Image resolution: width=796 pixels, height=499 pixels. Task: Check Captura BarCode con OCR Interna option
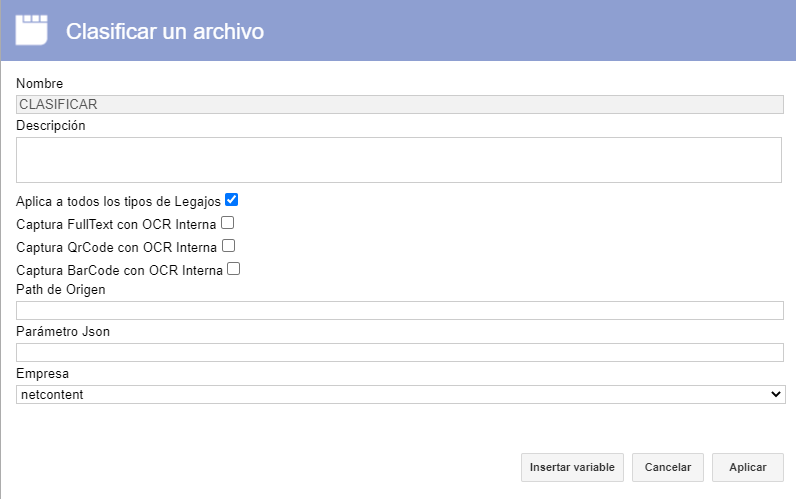pos(234,269)
